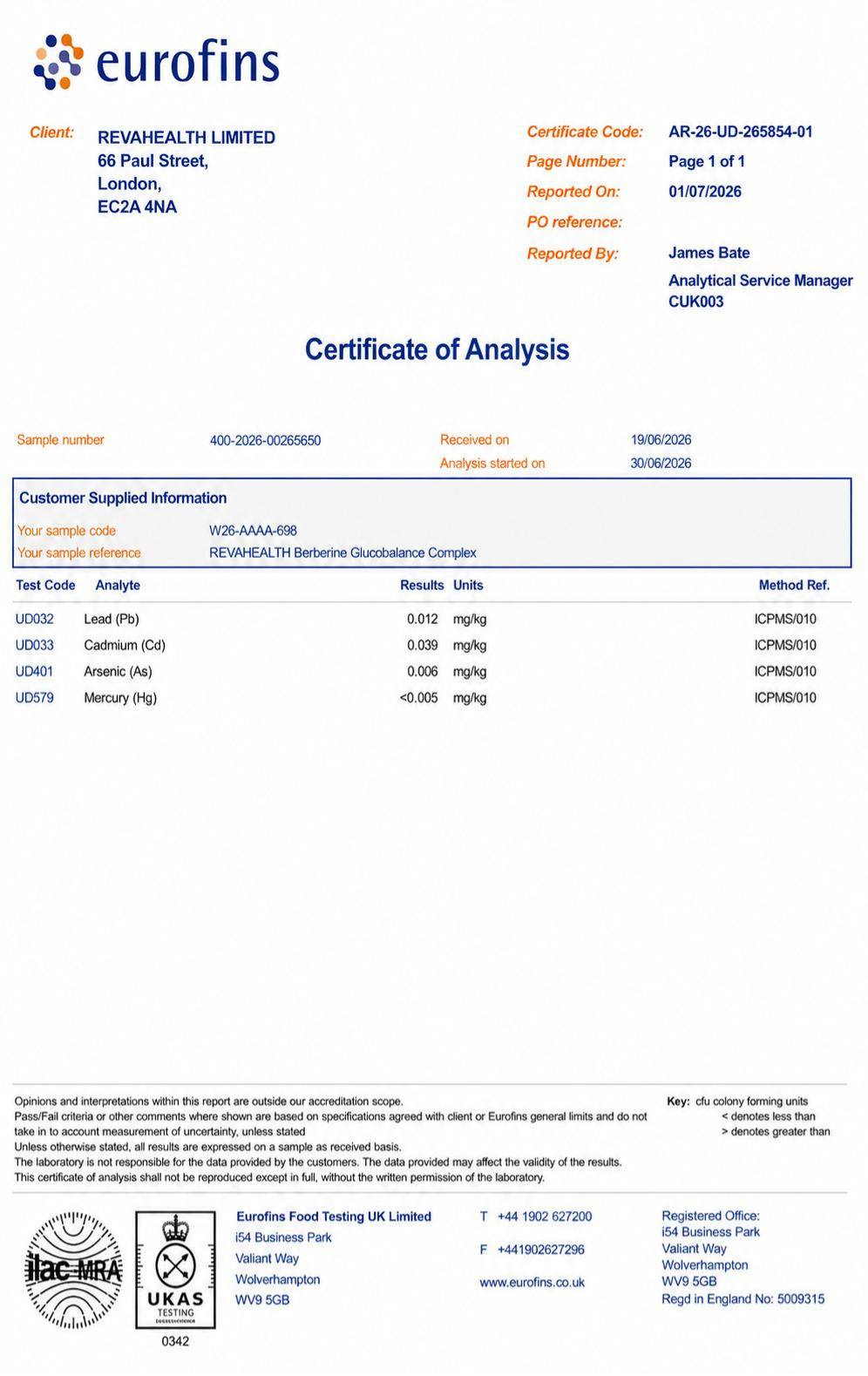Click the Method Ref. column header
This screenshot has width=868, height=1376.
[794, 586]
